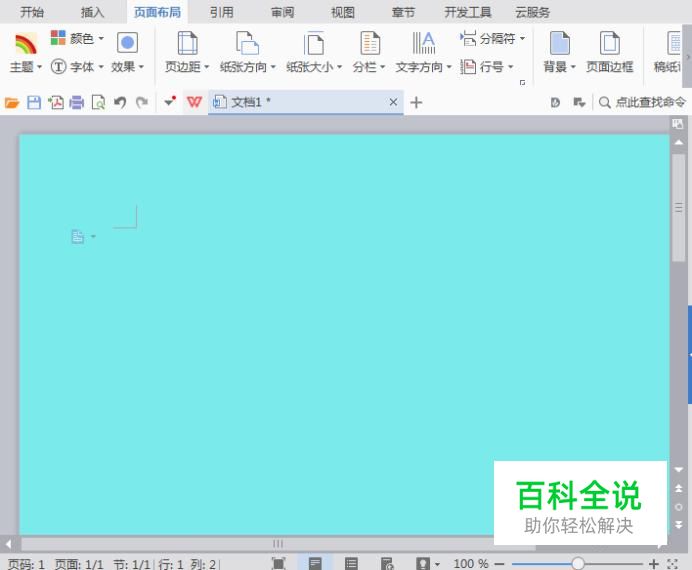This screenshot has height=570, width=692.
Task: Open Page Margins (页边距) icon
Action: click(x=188, y=43)
